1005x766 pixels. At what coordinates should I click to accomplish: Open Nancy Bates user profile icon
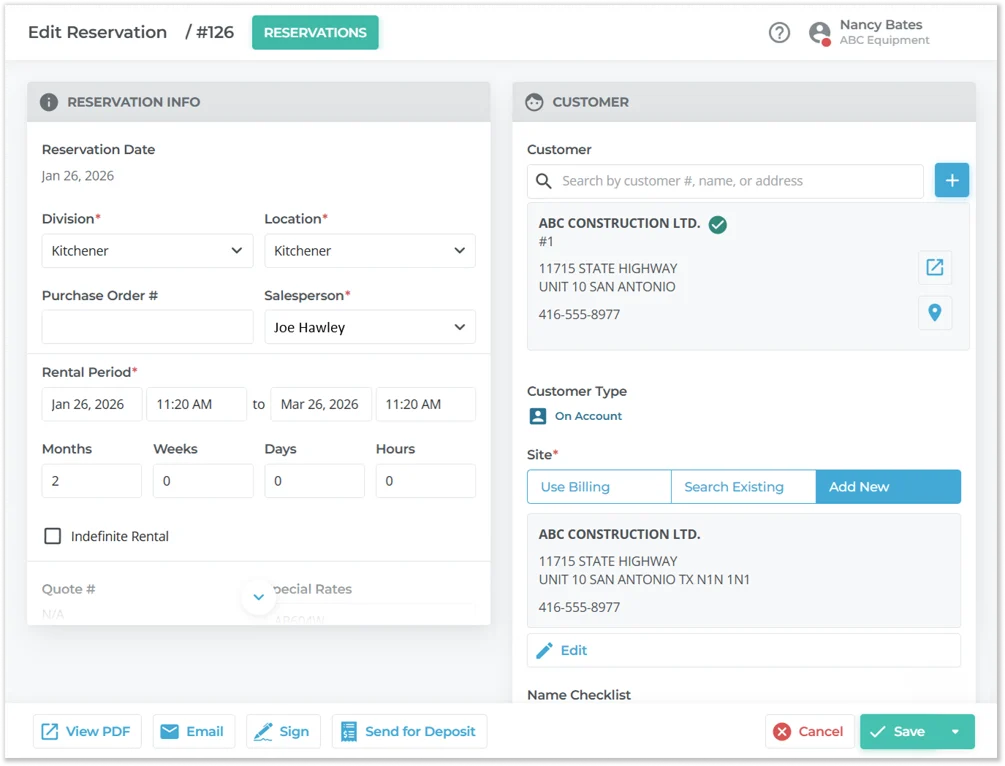(x=820, y=33)
